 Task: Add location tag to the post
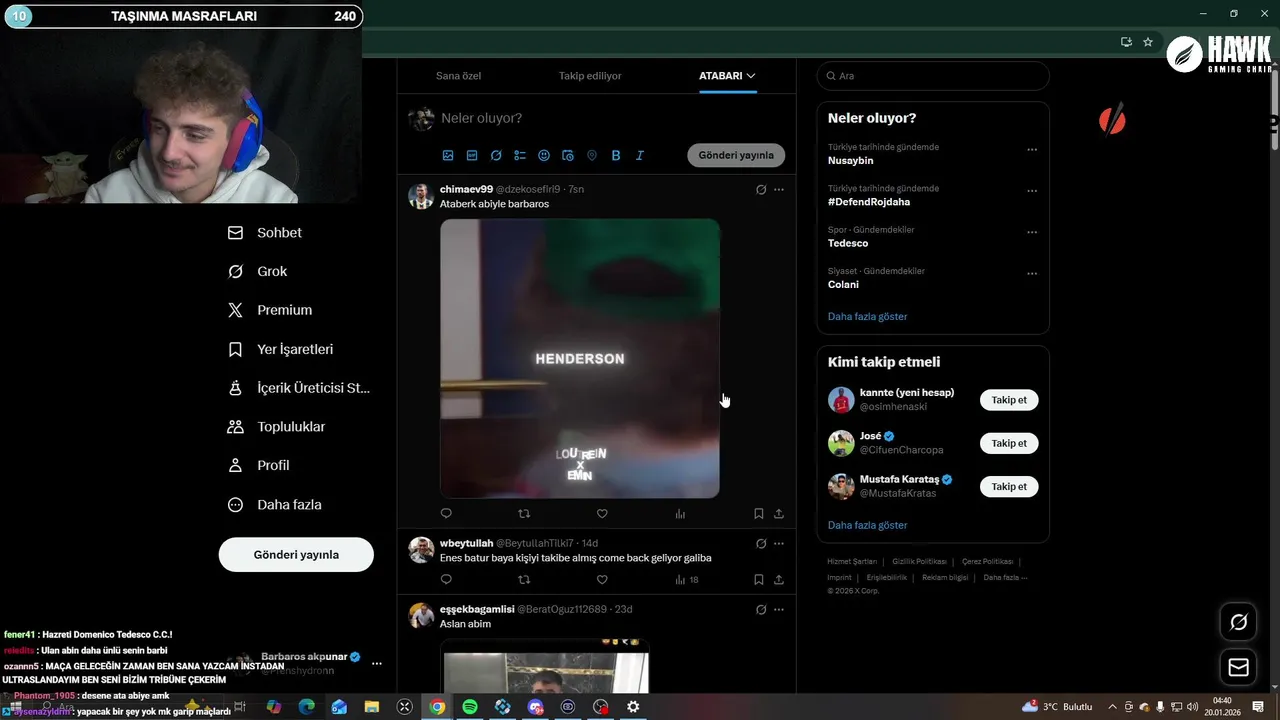[592, 156]
